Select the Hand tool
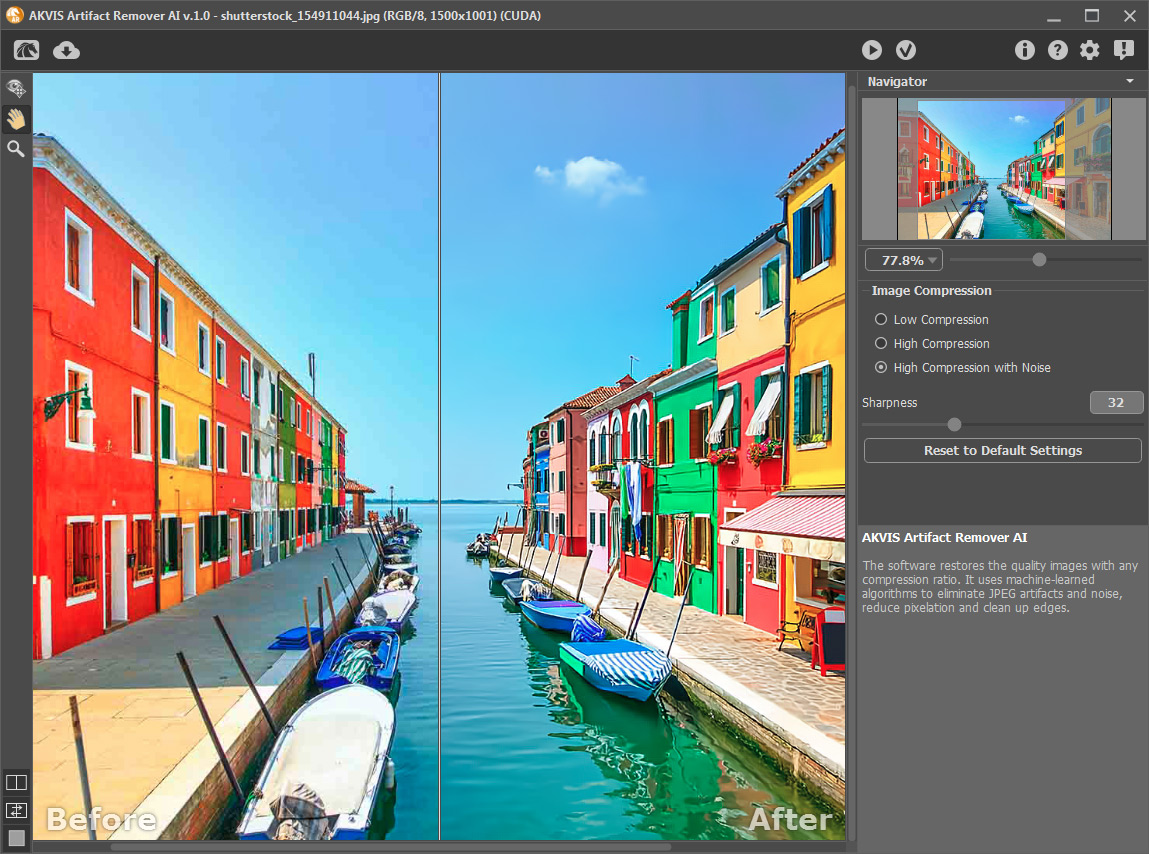The height and width of the screenshot is (854, 1149). click(16, 119)
